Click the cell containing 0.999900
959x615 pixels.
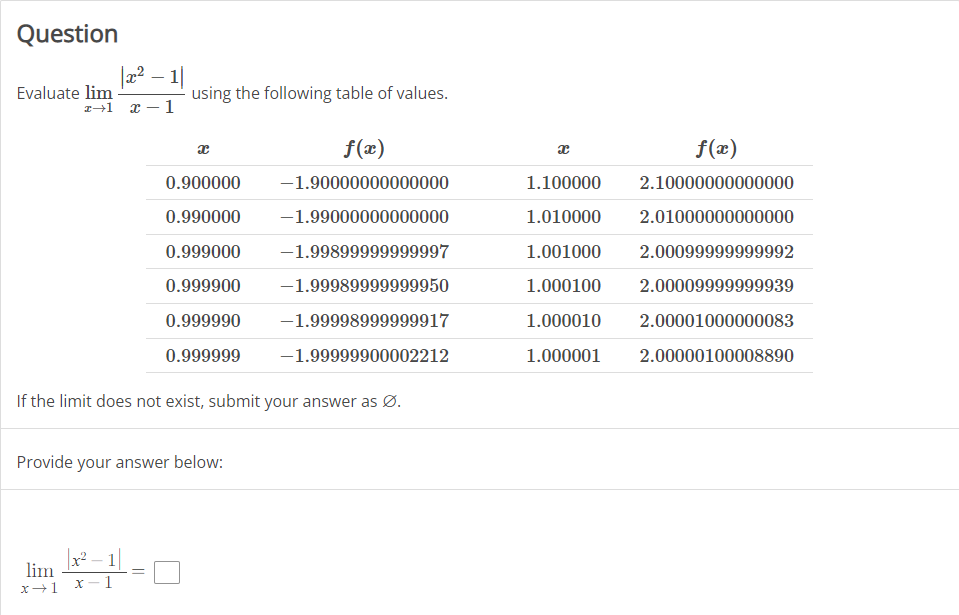point(202,286)
